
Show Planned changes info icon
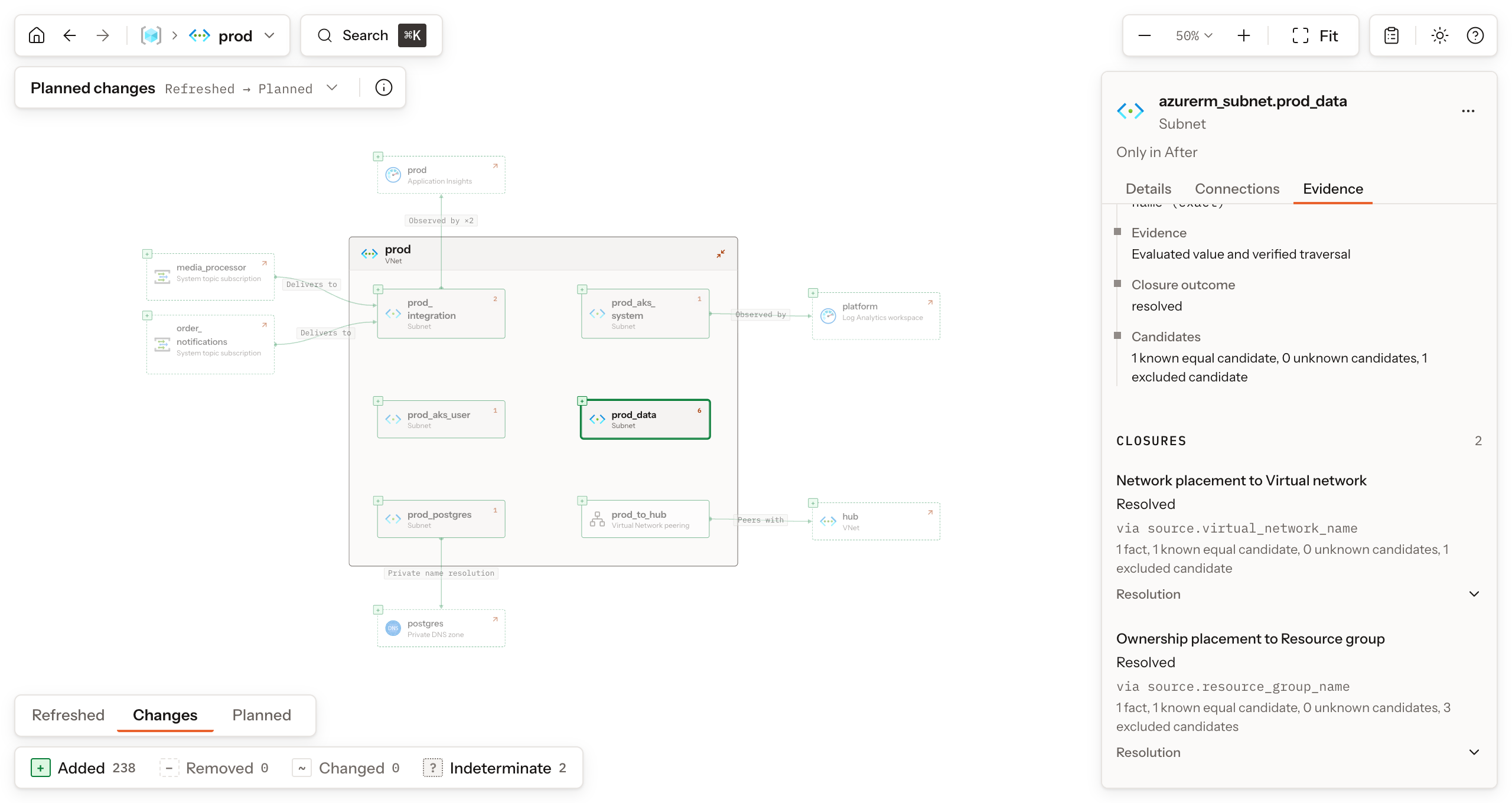coord(384,88)
